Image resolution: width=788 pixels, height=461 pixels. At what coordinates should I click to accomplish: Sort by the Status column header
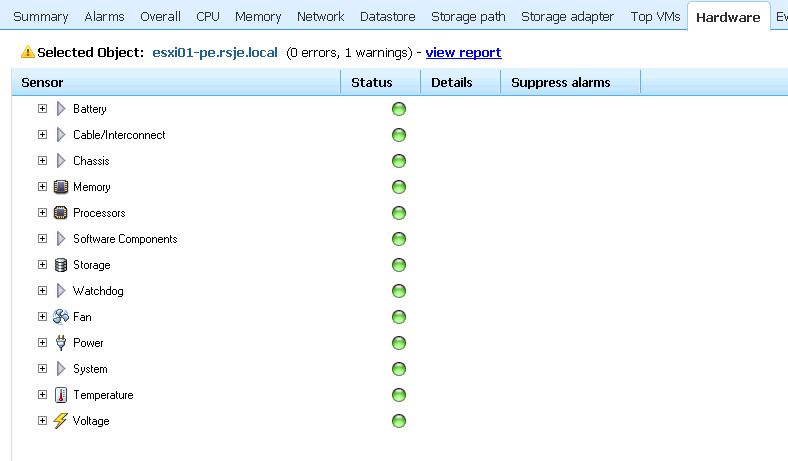tap(372, 82)
